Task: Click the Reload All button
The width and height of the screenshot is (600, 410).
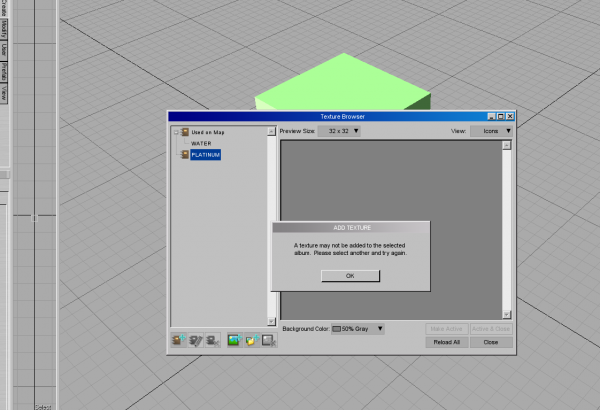Action: point(447,342)
